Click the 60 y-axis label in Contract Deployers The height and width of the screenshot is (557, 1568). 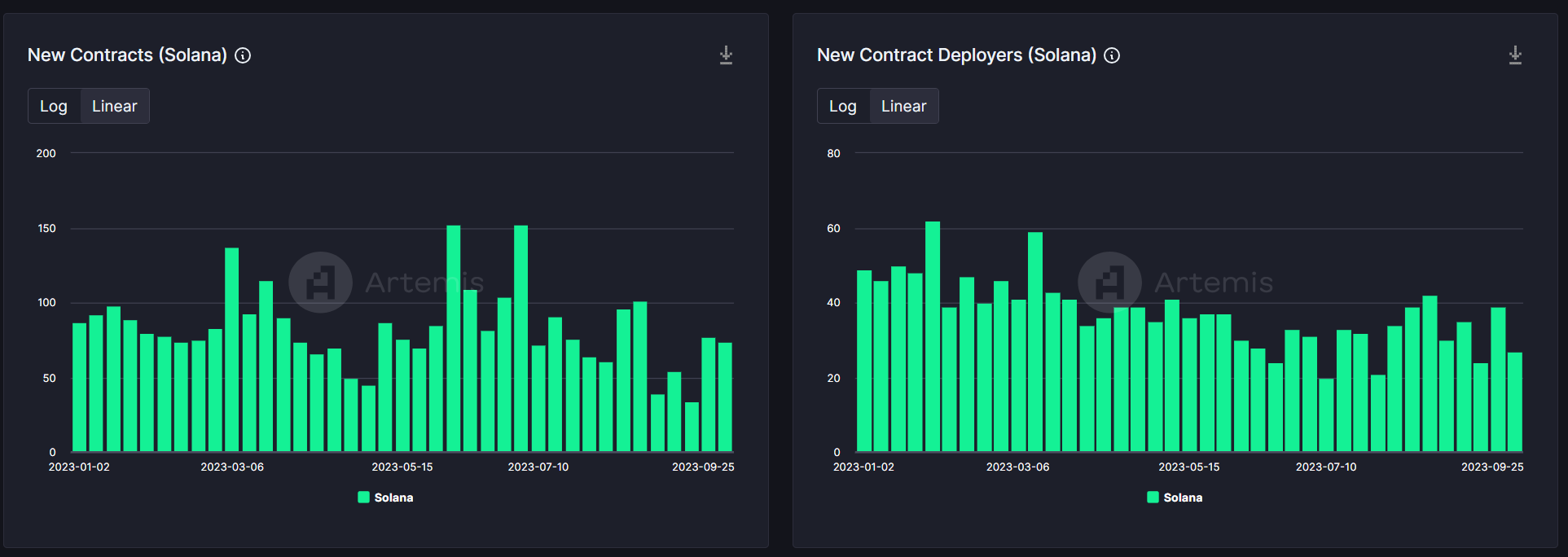click(834, 229)
